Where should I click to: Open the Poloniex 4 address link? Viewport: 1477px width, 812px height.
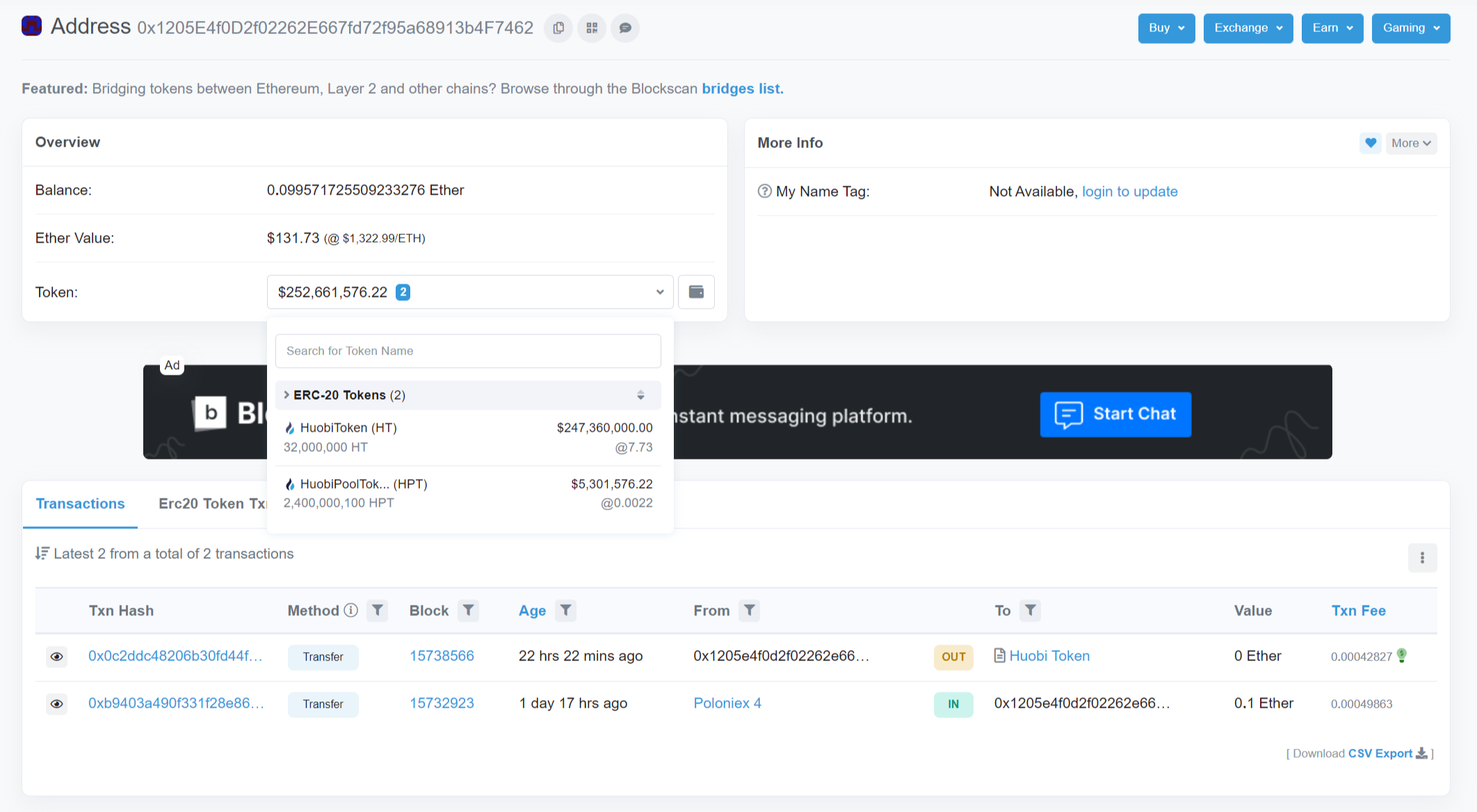click(727, 703)
